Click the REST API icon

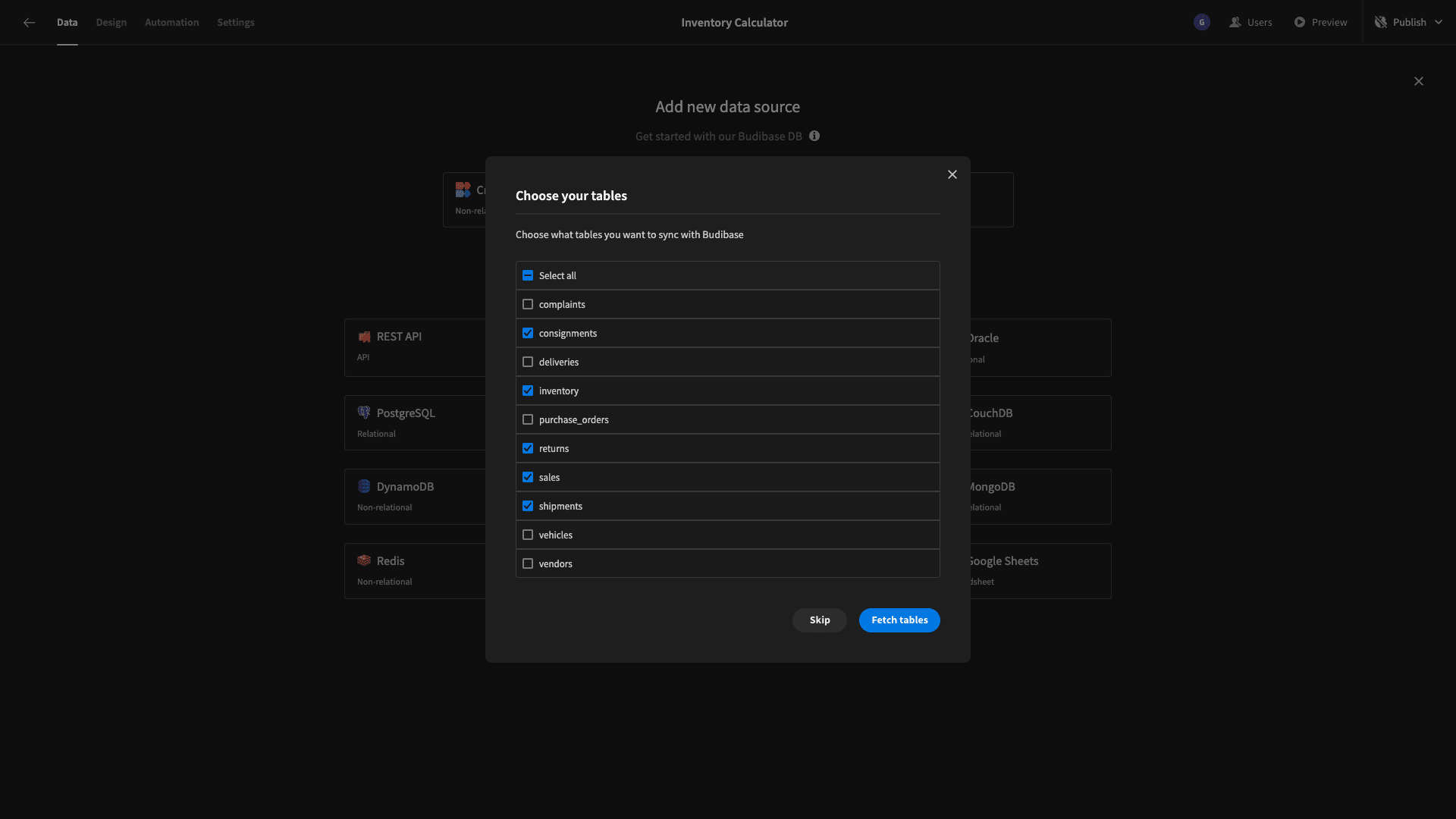tap(363, 337)
